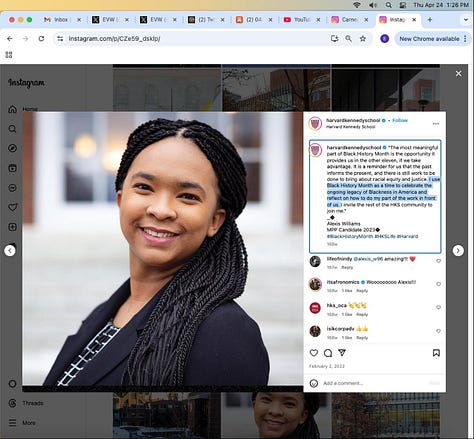The image size is (474, 439).
Task: Open a new Chrome tab
Action: [x=430, y=20]
